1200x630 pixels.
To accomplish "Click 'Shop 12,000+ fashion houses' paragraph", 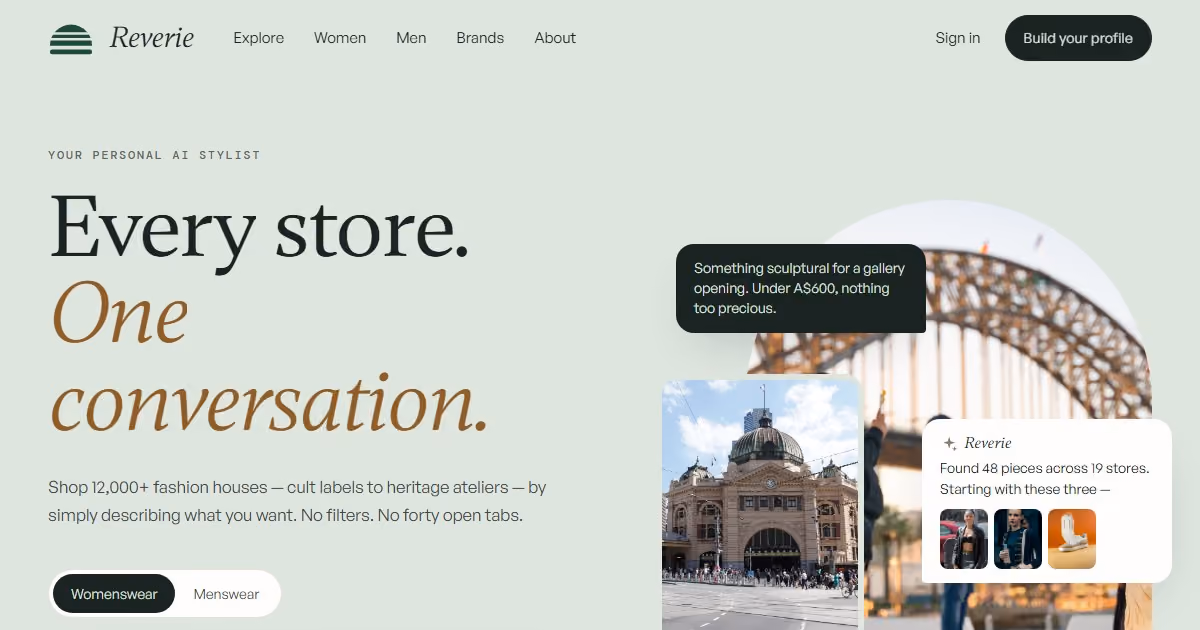I will (x=297, y=502).
